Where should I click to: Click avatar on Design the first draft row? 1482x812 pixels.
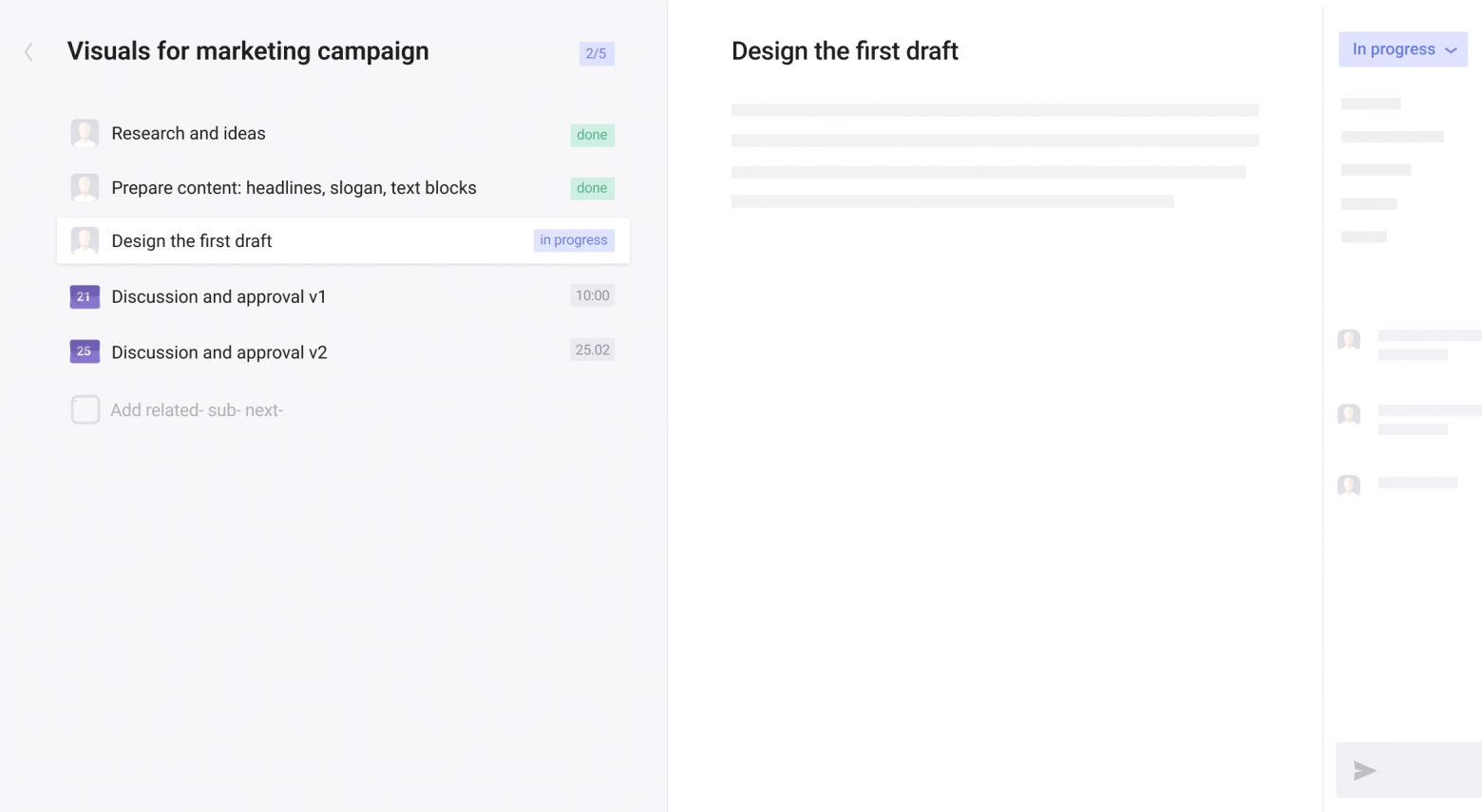(85, 241)
